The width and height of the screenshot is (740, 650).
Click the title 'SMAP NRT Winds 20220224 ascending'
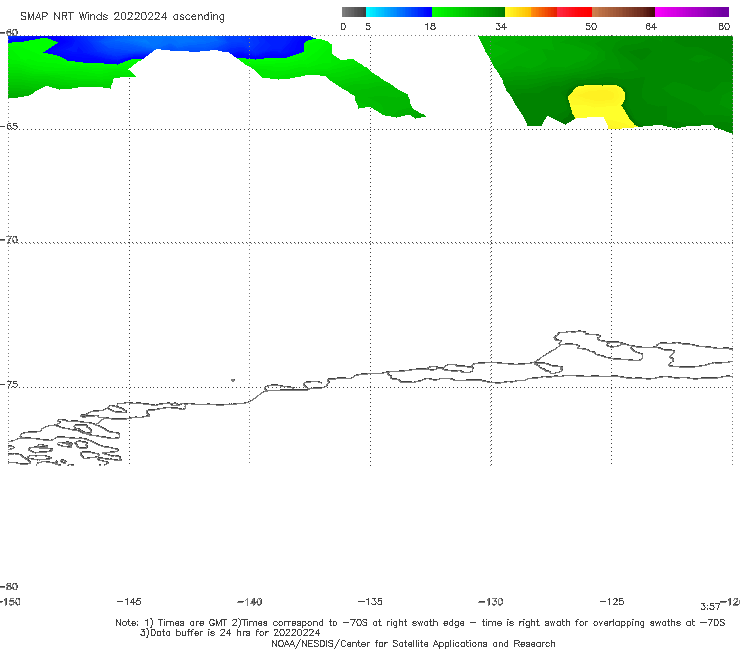coord(122,17)
